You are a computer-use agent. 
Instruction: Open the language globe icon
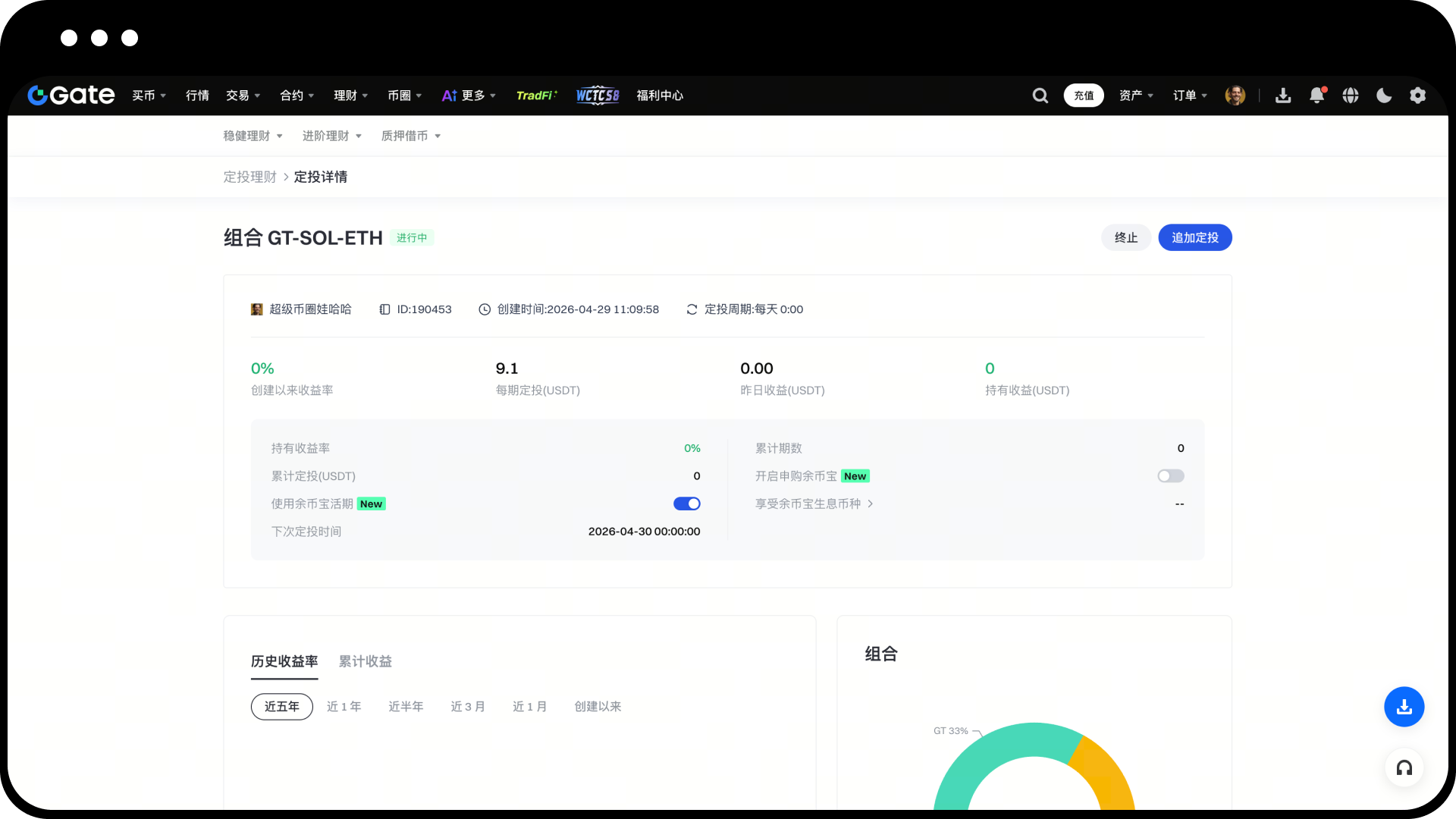click(1351, 96)
